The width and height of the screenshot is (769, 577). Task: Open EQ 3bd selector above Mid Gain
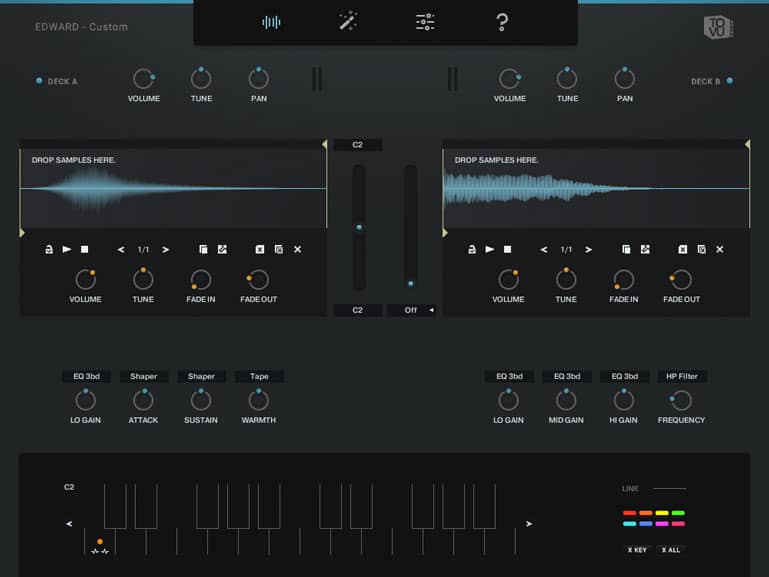point(567,376)
